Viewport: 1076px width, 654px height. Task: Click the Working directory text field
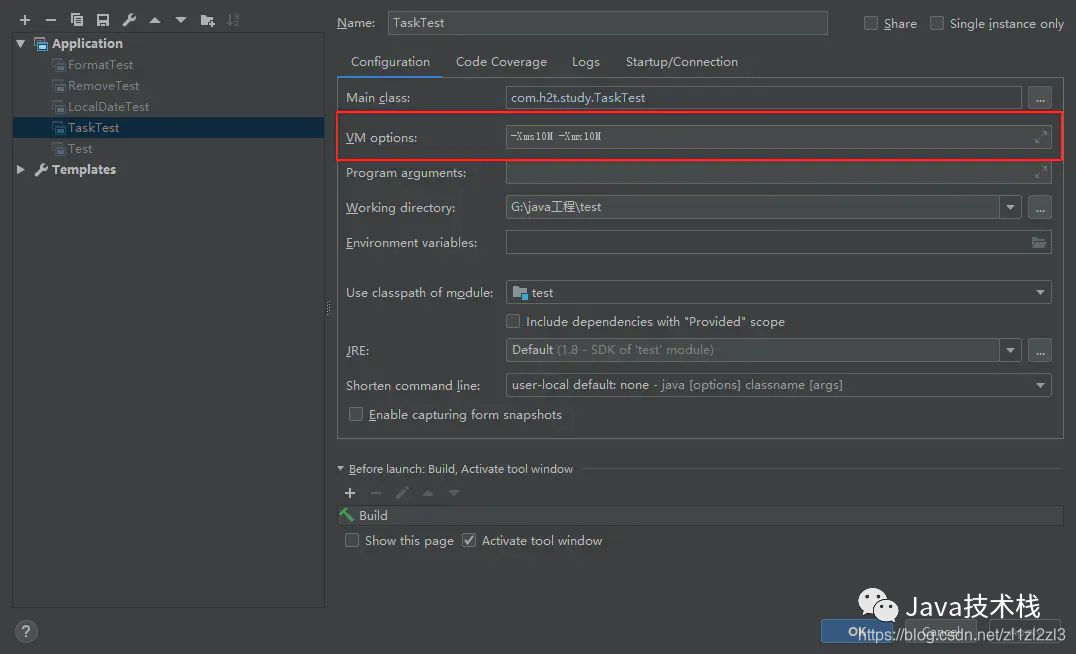point(752,207)
